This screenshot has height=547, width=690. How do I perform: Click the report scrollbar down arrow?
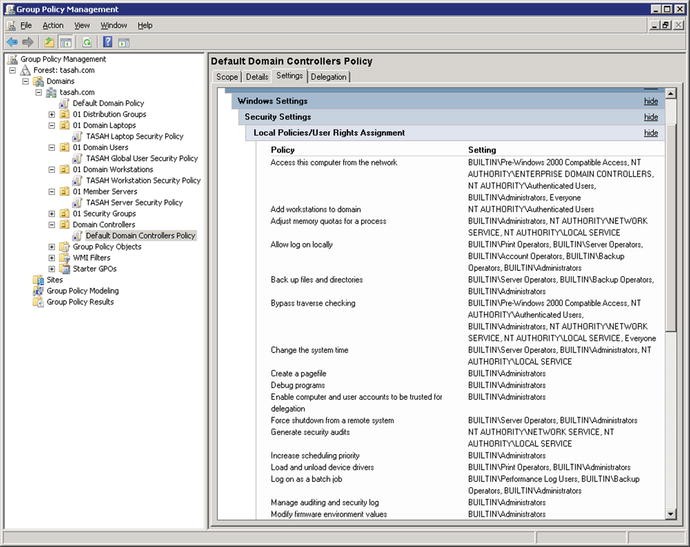[671, 514]
